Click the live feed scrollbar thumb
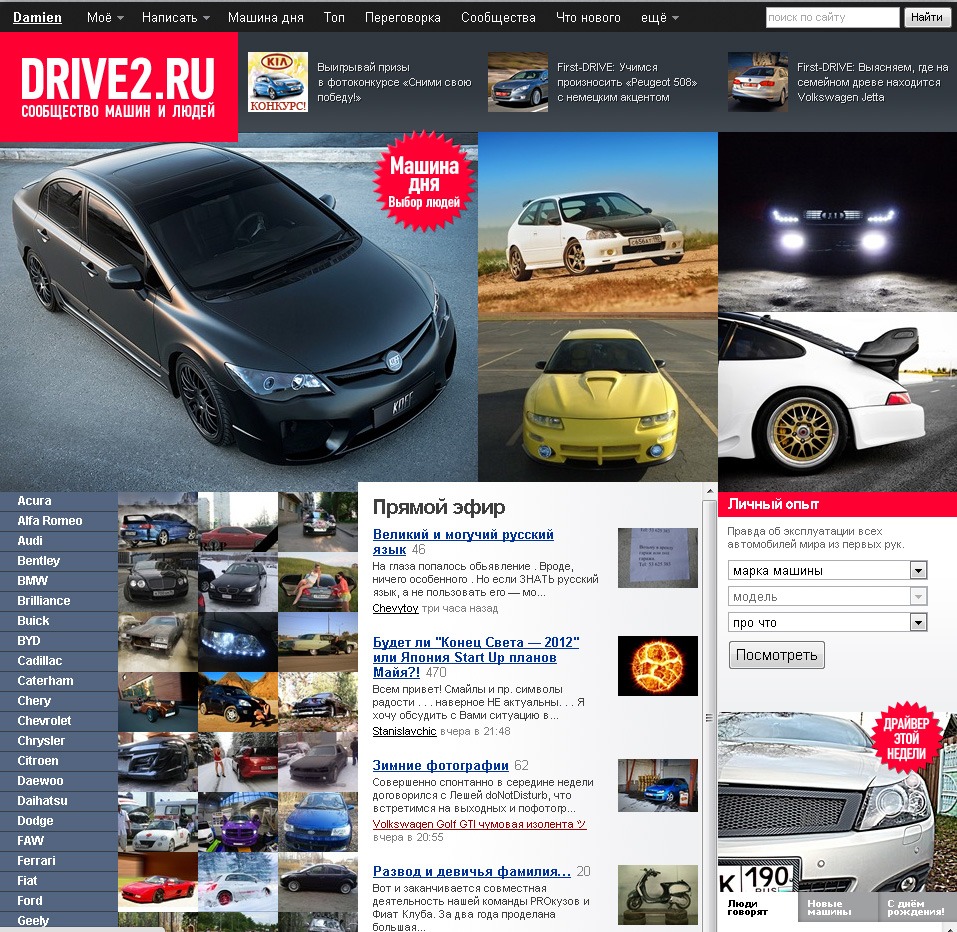 (709, 718)
